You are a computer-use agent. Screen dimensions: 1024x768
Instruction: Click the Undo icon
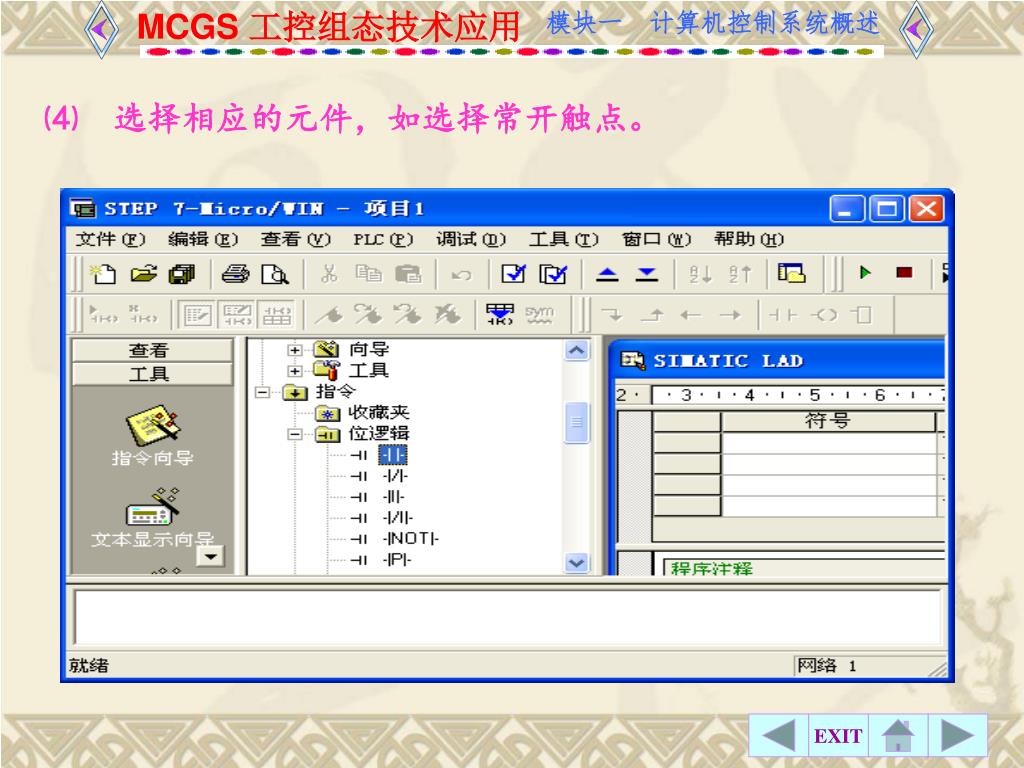[x=461, y=275]
